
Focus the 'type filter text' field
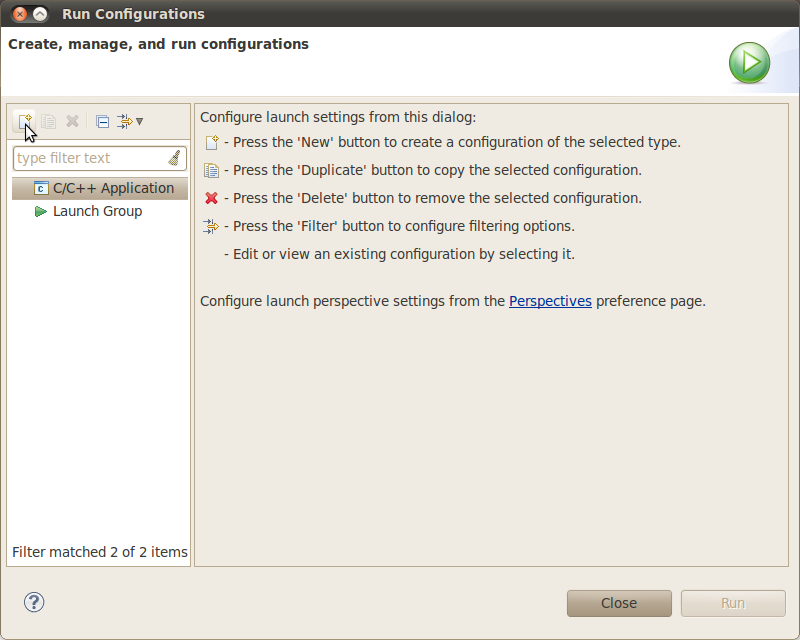(x=88, y=158)
